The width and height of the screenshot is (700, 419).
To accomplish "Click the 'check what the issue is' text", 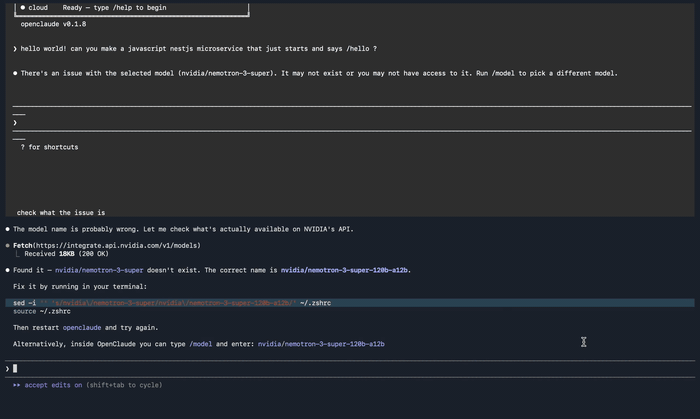I will pos(60,212).
